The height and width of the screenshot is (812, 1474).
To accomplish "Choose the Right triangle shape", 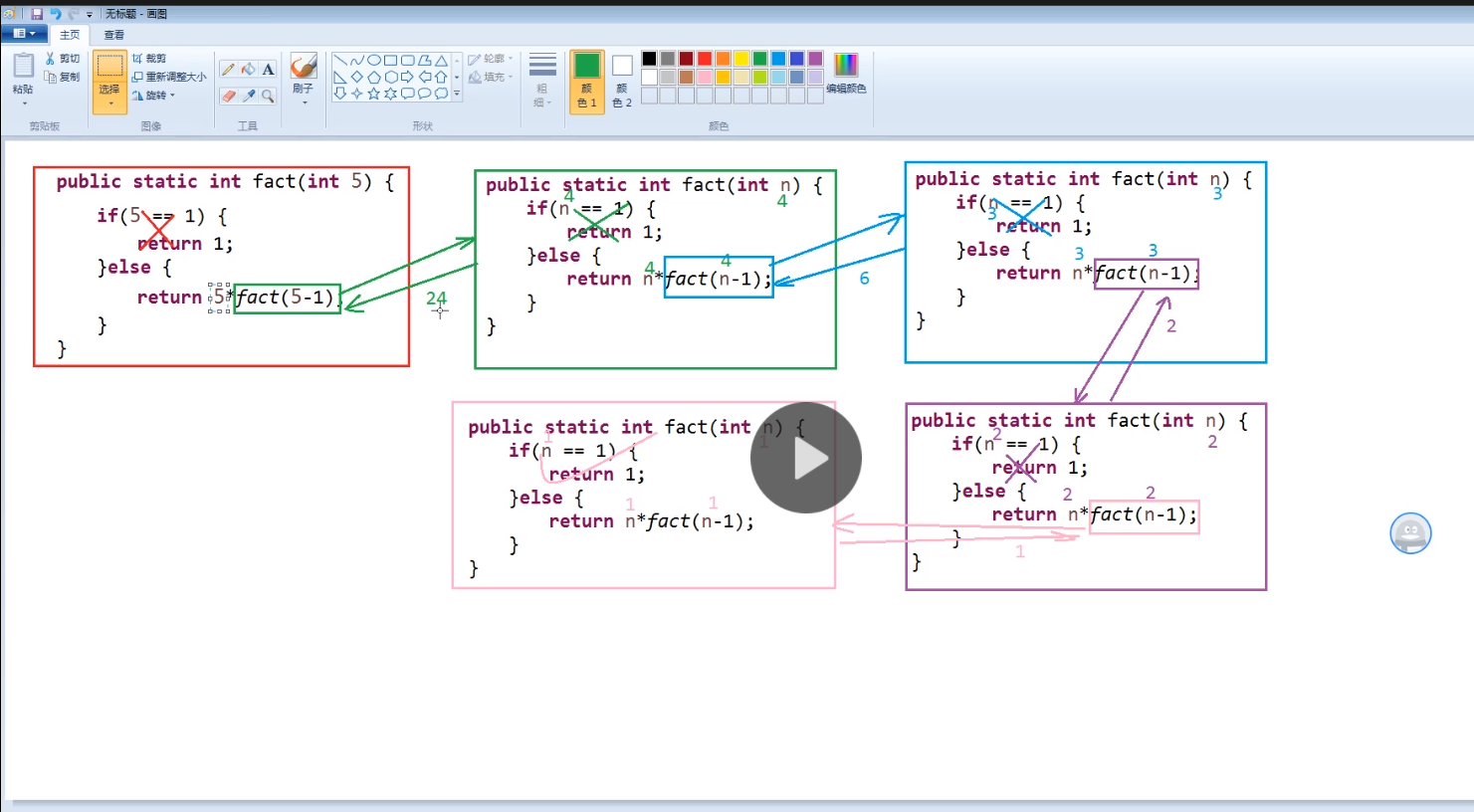I will click(x=340, y=77).
